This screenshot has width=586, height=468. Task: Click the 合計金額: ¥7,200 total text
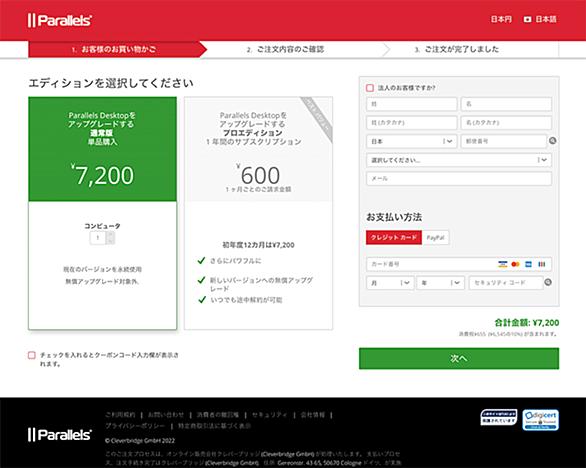pyautogui.click(x=527, y=323)
